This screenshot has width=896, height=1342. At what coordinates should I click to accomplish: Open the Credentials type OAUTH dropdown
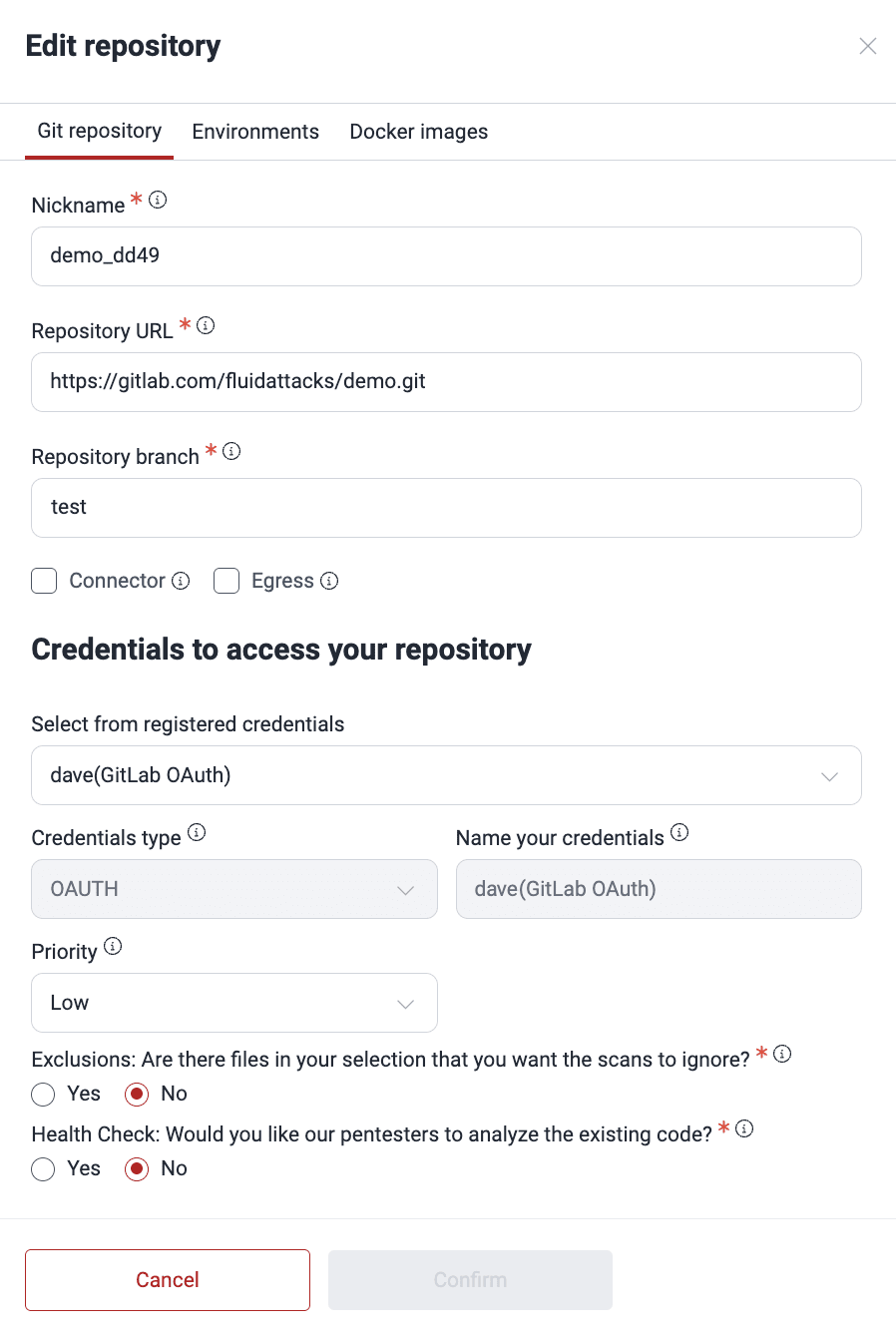tap(234, 889)
